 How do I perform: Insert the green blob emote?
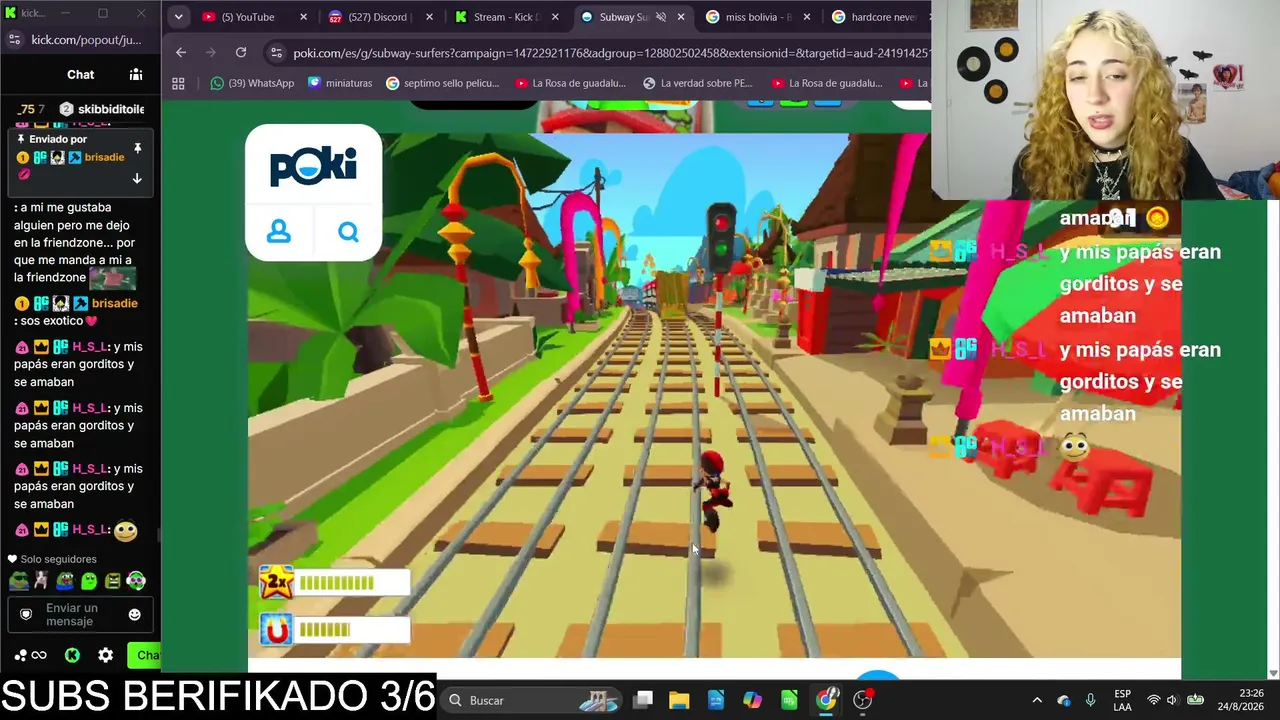point(88,580)
